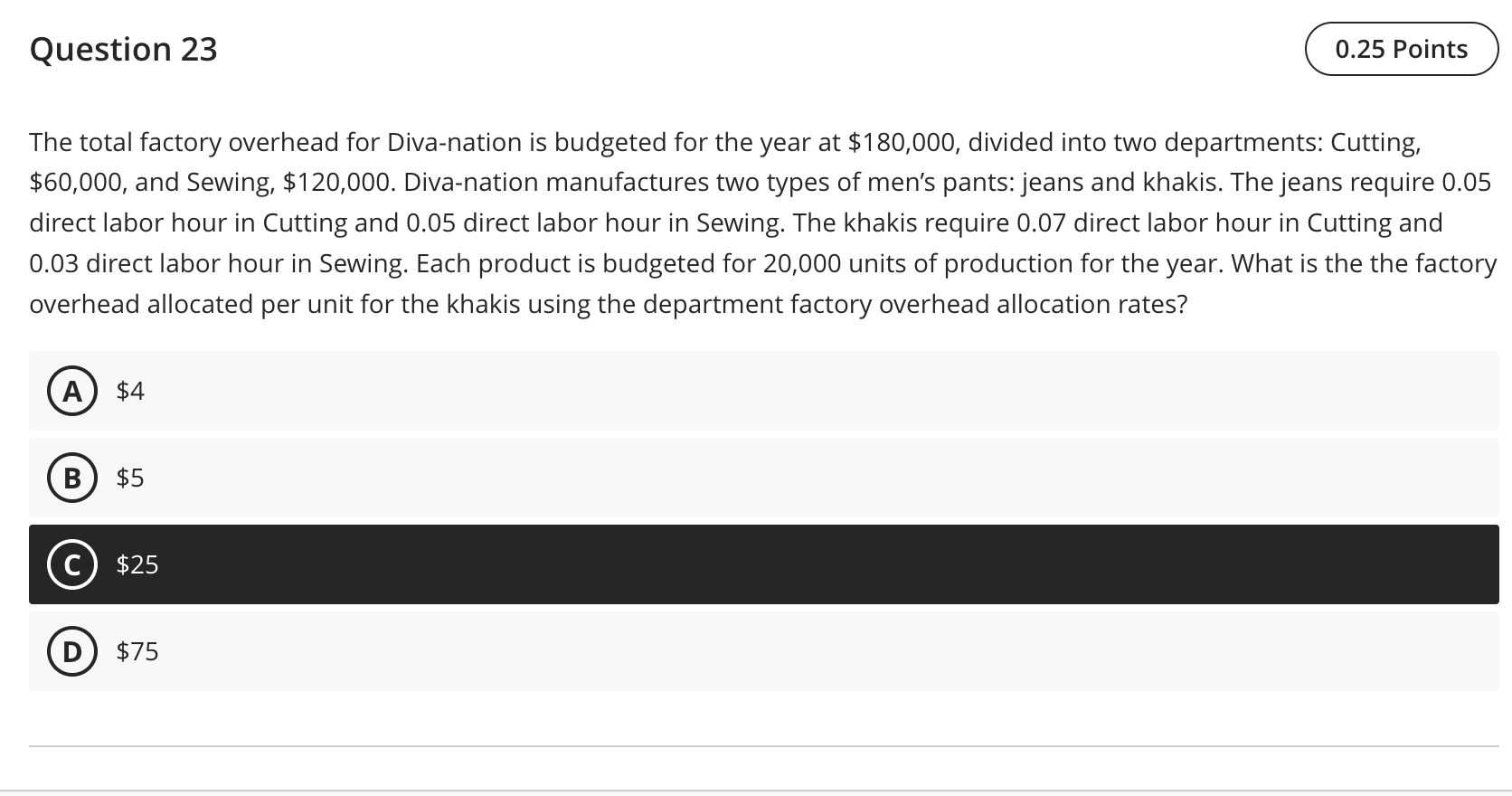Select answer choice B circle icon
This screenshot has height=796, width=1512.
pos(71,478)
